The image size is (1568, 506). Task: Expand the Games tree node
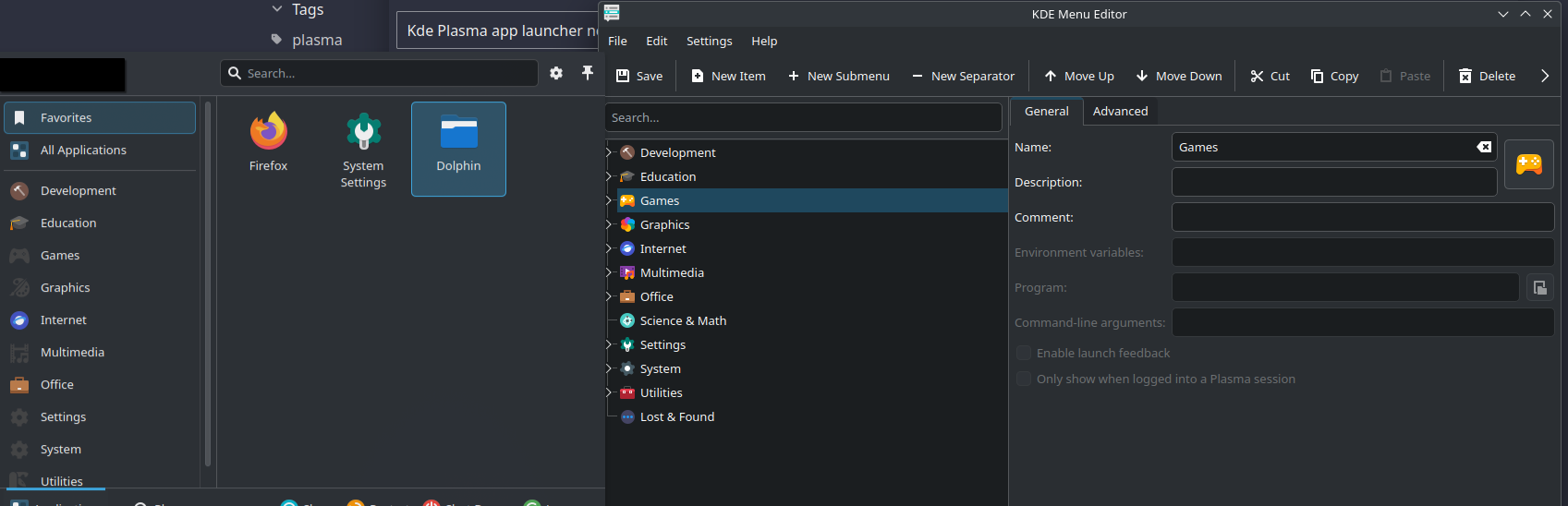click(610, 200)
